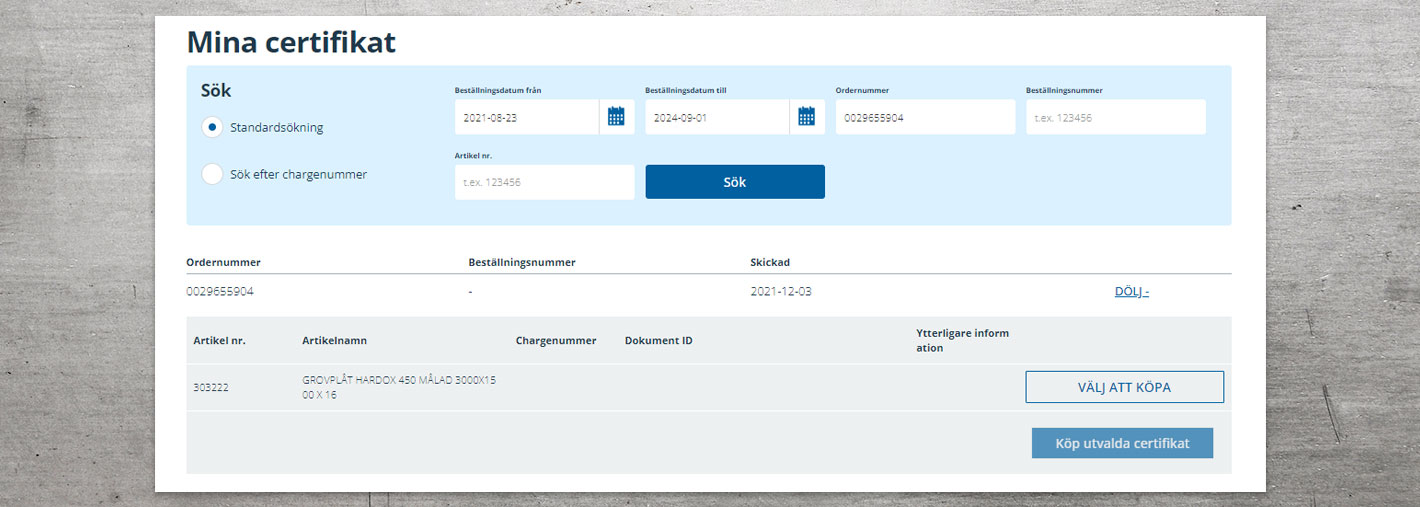Select the Standardsökning radio button
The width and height of the screenshot is (1420, 507).
(x=212, y=128)
